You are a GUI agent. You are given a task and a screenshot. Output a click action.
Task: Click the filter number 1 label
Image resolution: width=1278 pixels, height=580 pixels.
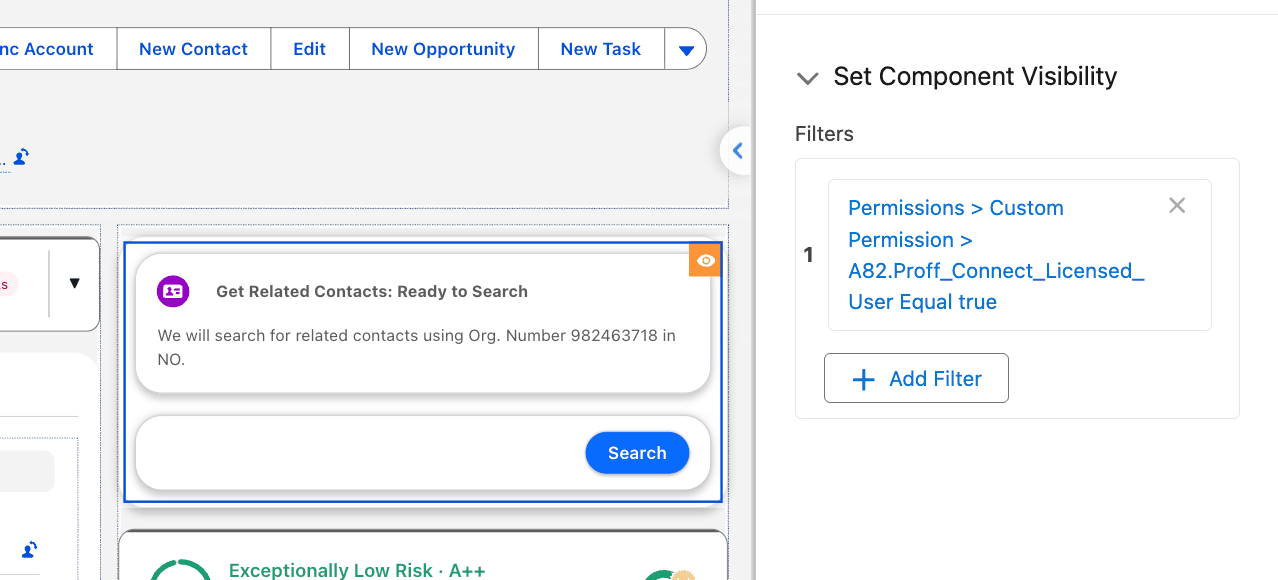tap(809, 255)
